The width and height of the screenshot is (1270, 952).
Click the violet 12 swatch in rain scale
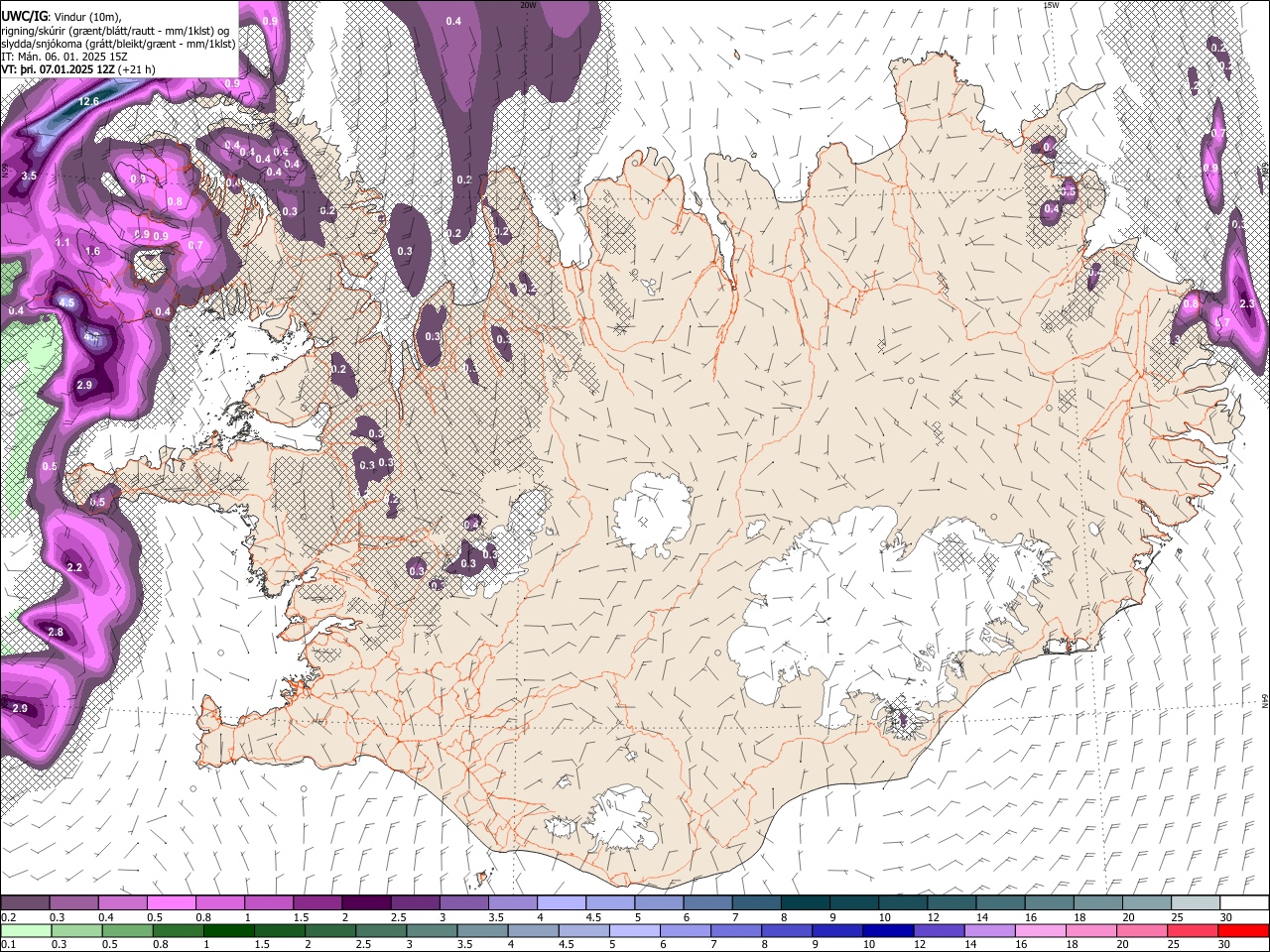click(x=939, y=930)
